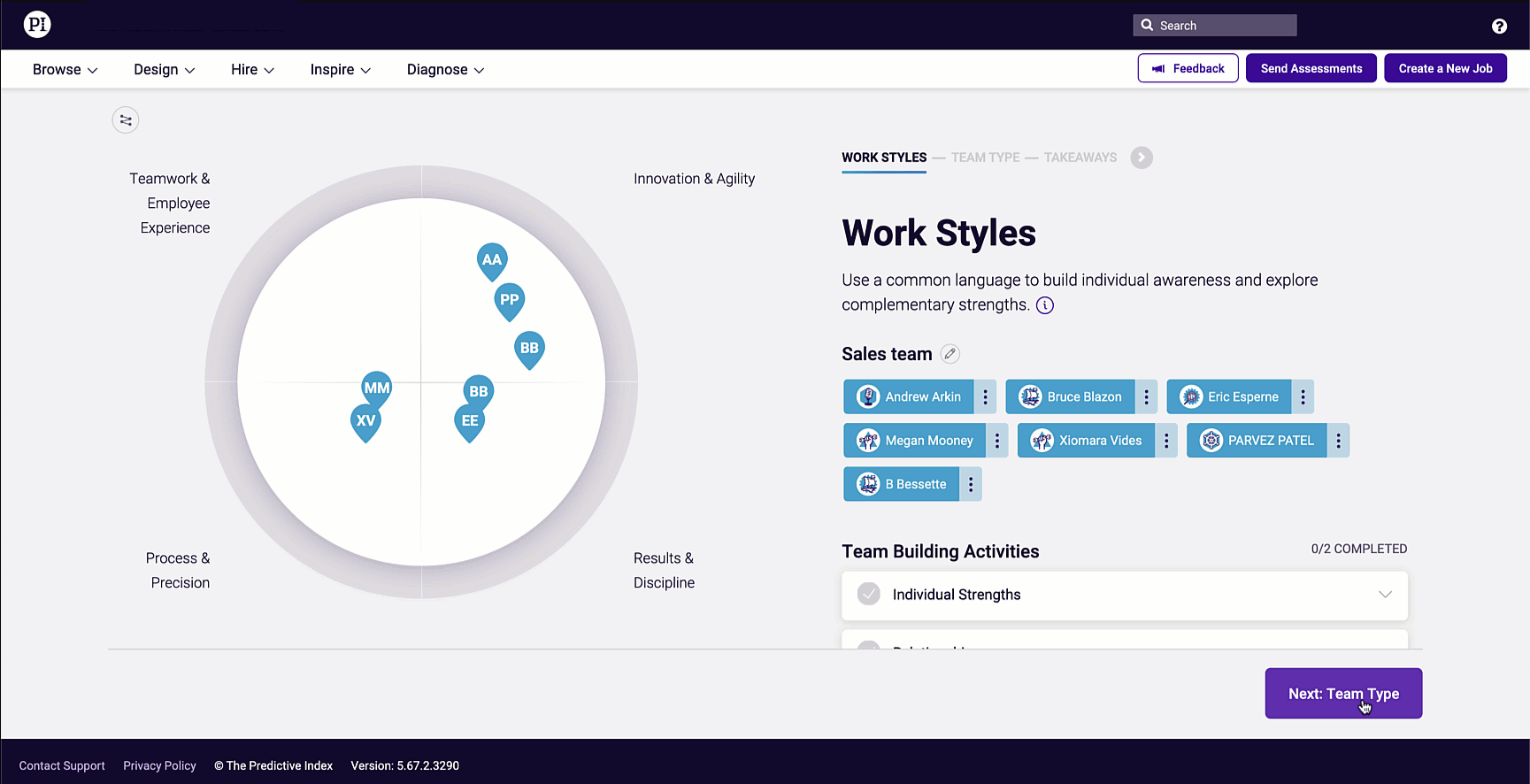Click the Innovation & Agility label
Screen dimensions: 1530x784
[x=694, y=179]
